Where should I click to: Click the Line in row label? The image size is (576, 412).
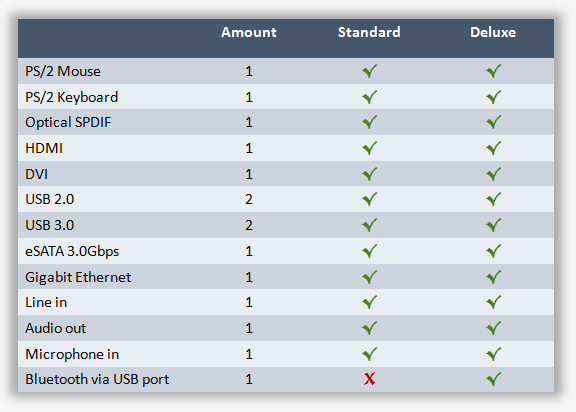pyautogui.click(x=46, y=302)
